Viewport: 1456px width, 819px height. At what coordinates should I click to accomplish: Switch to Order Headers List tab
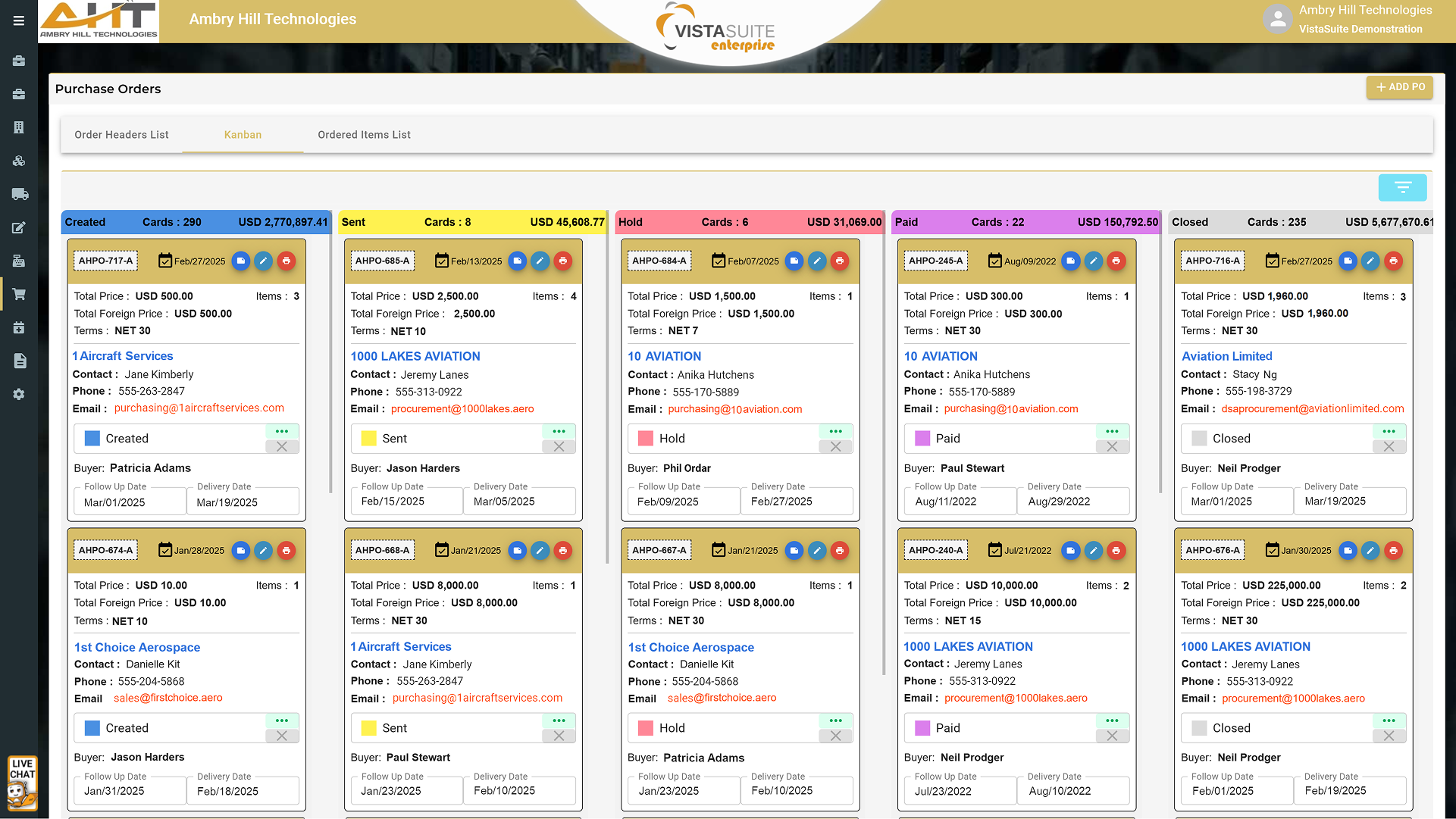point(121,135)
